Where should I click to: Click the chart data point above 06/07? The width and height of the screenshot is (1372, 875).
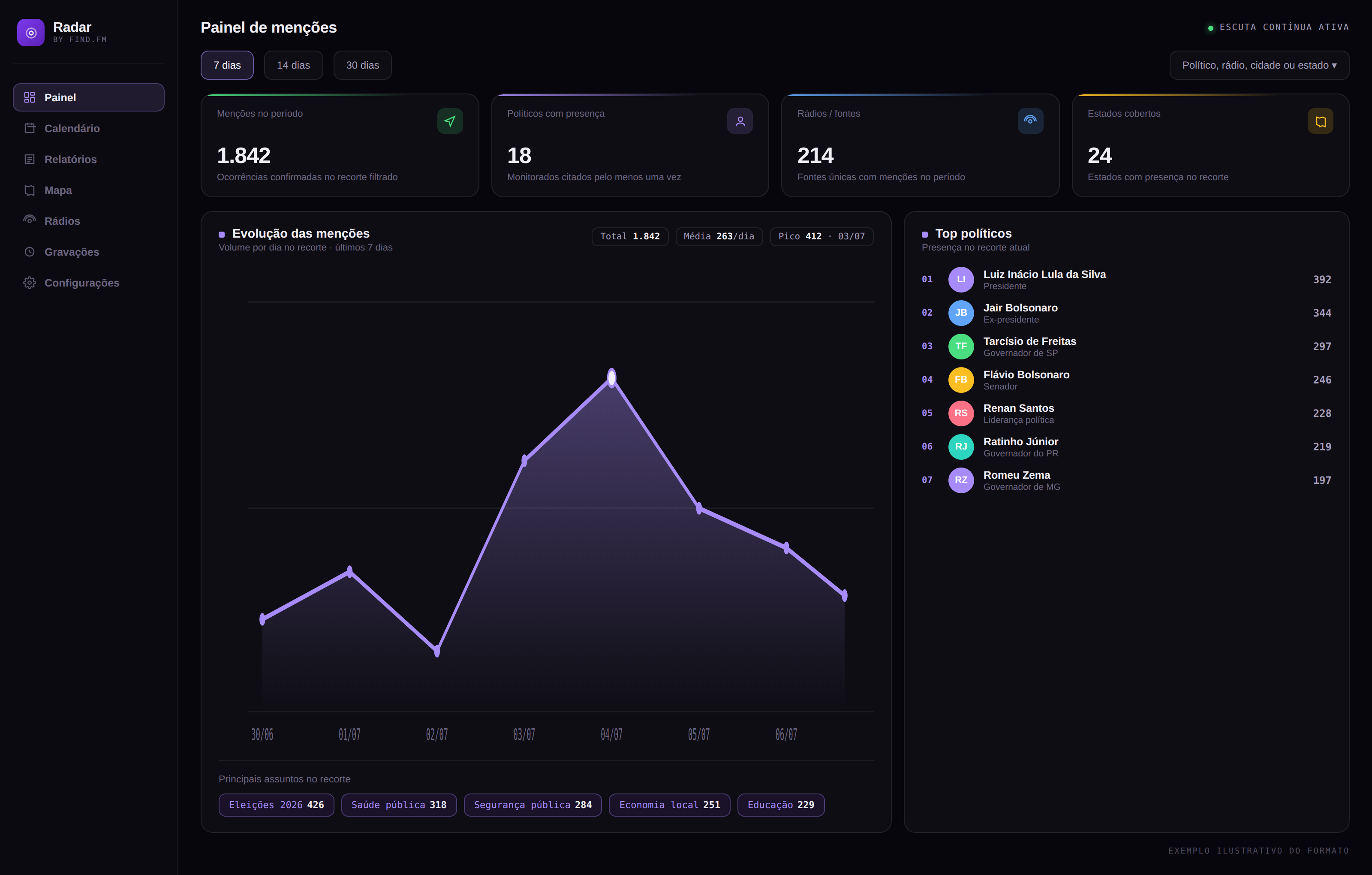tap(786, 548)
